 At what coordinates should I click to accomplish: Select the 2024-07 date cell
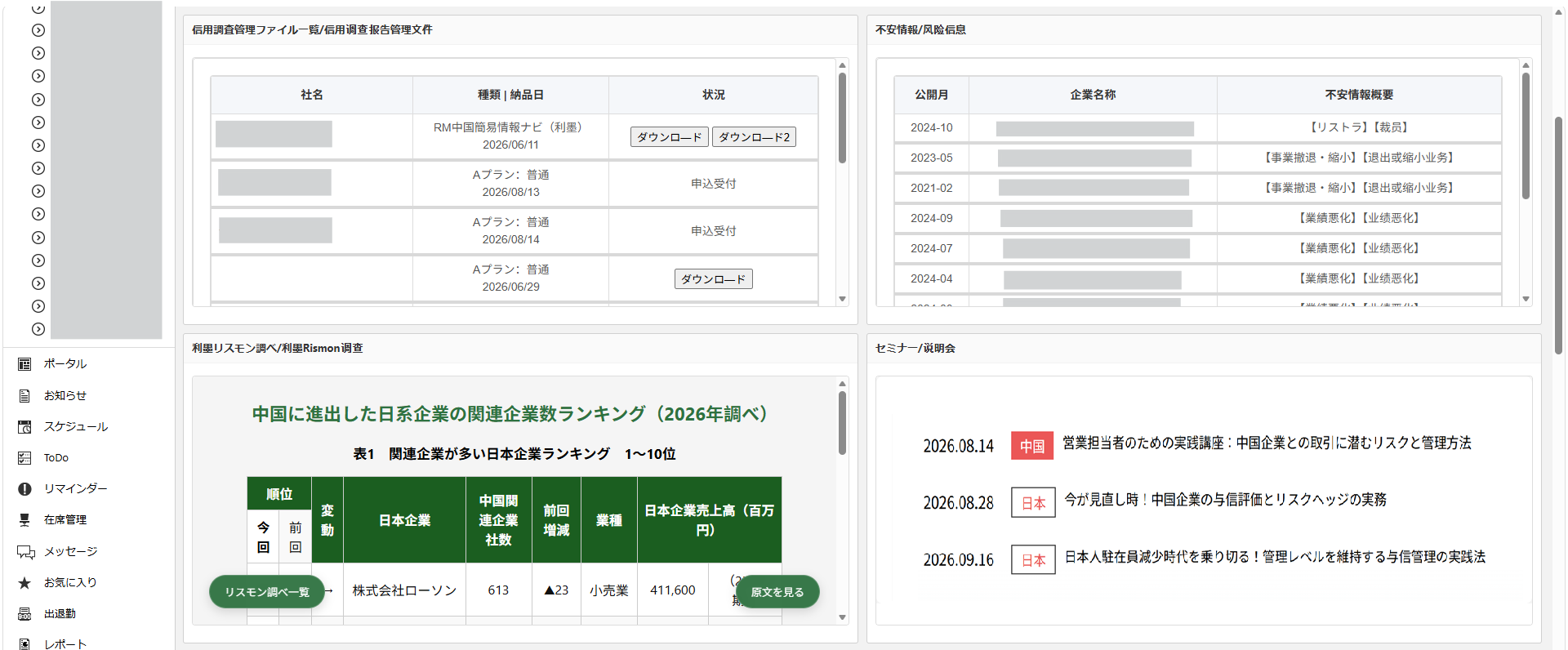[932, 248]
